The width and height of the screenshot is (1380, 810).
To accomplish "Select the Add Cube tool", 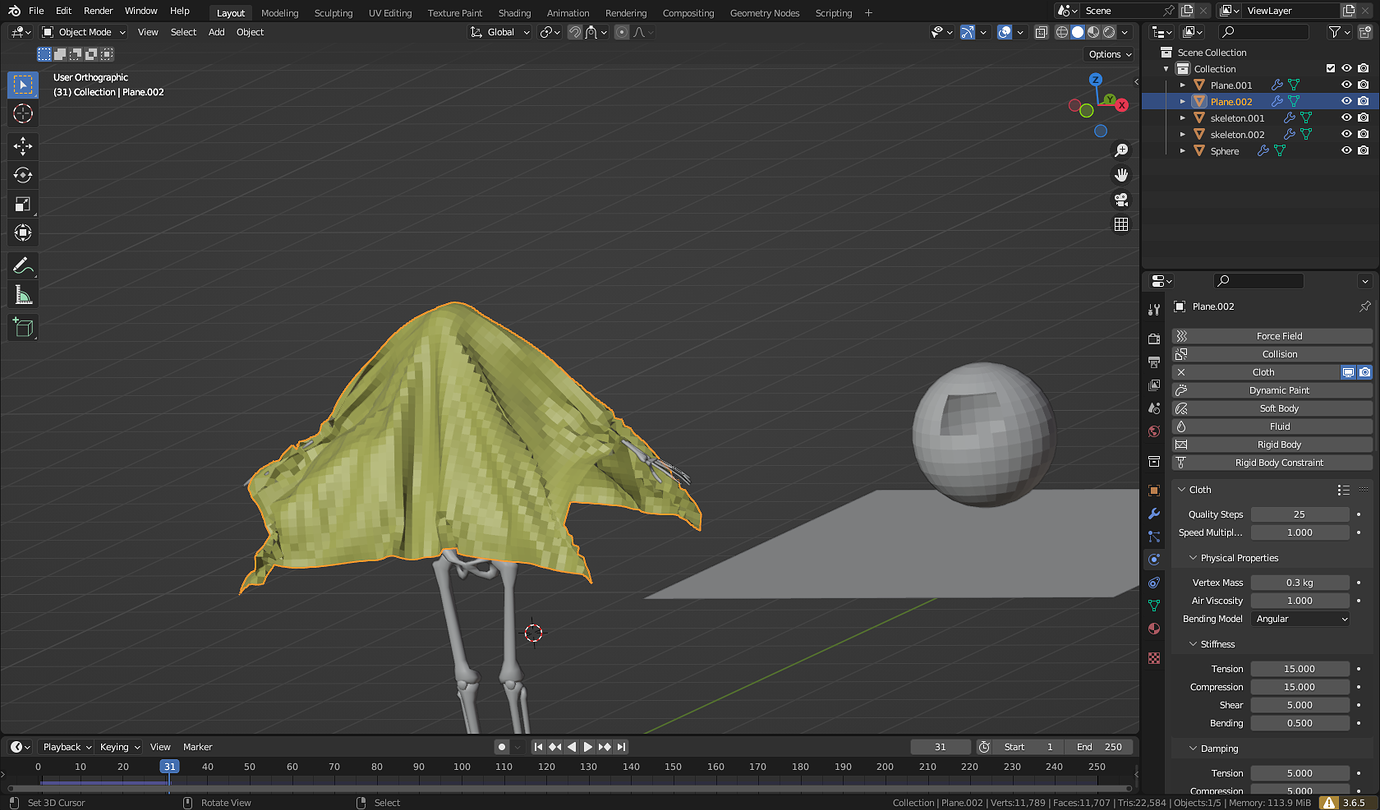I will click(x=23, y=328).
